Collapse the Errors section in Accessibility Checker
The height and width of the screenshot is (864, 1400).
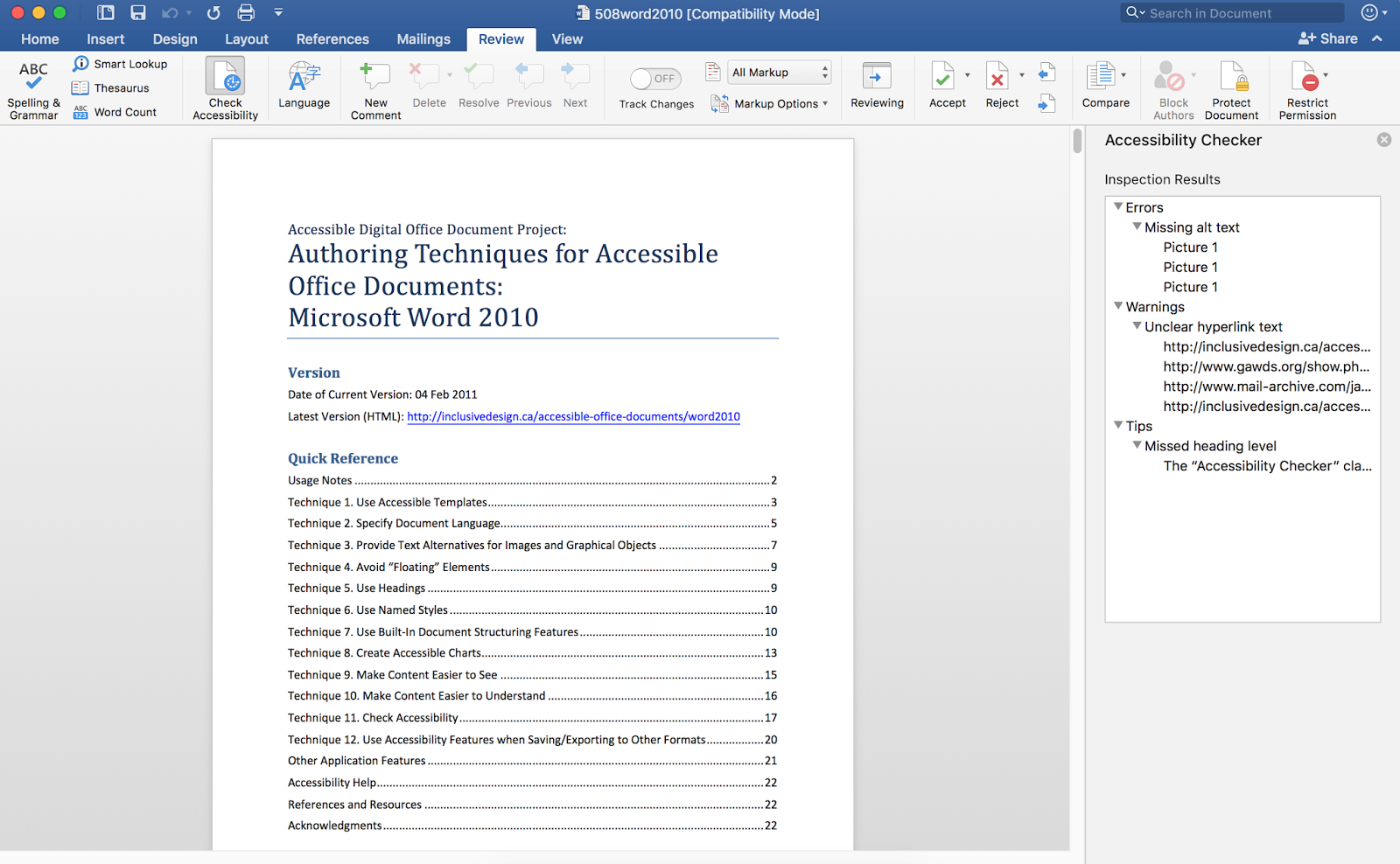(1118, 206)
